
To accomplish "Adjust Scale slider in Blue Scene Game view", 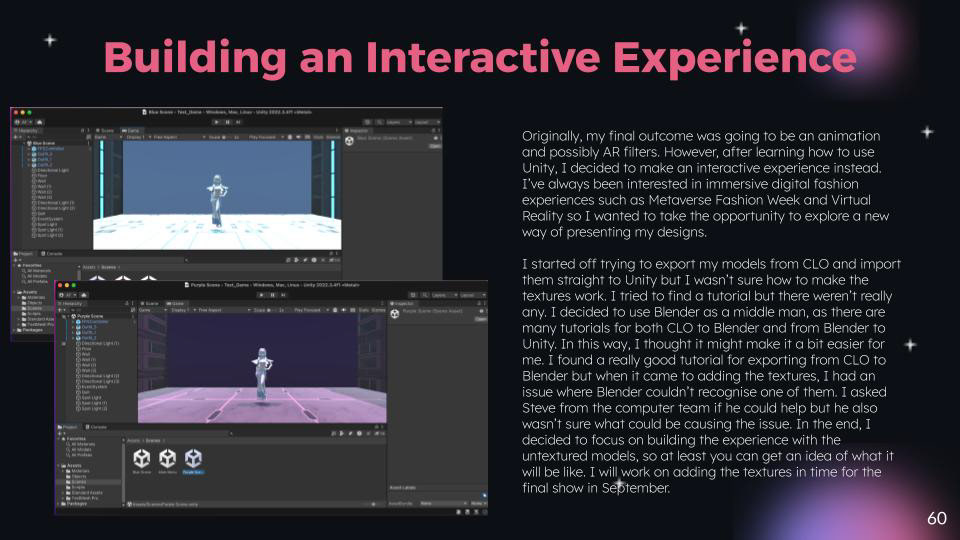I will click(227, 137).
